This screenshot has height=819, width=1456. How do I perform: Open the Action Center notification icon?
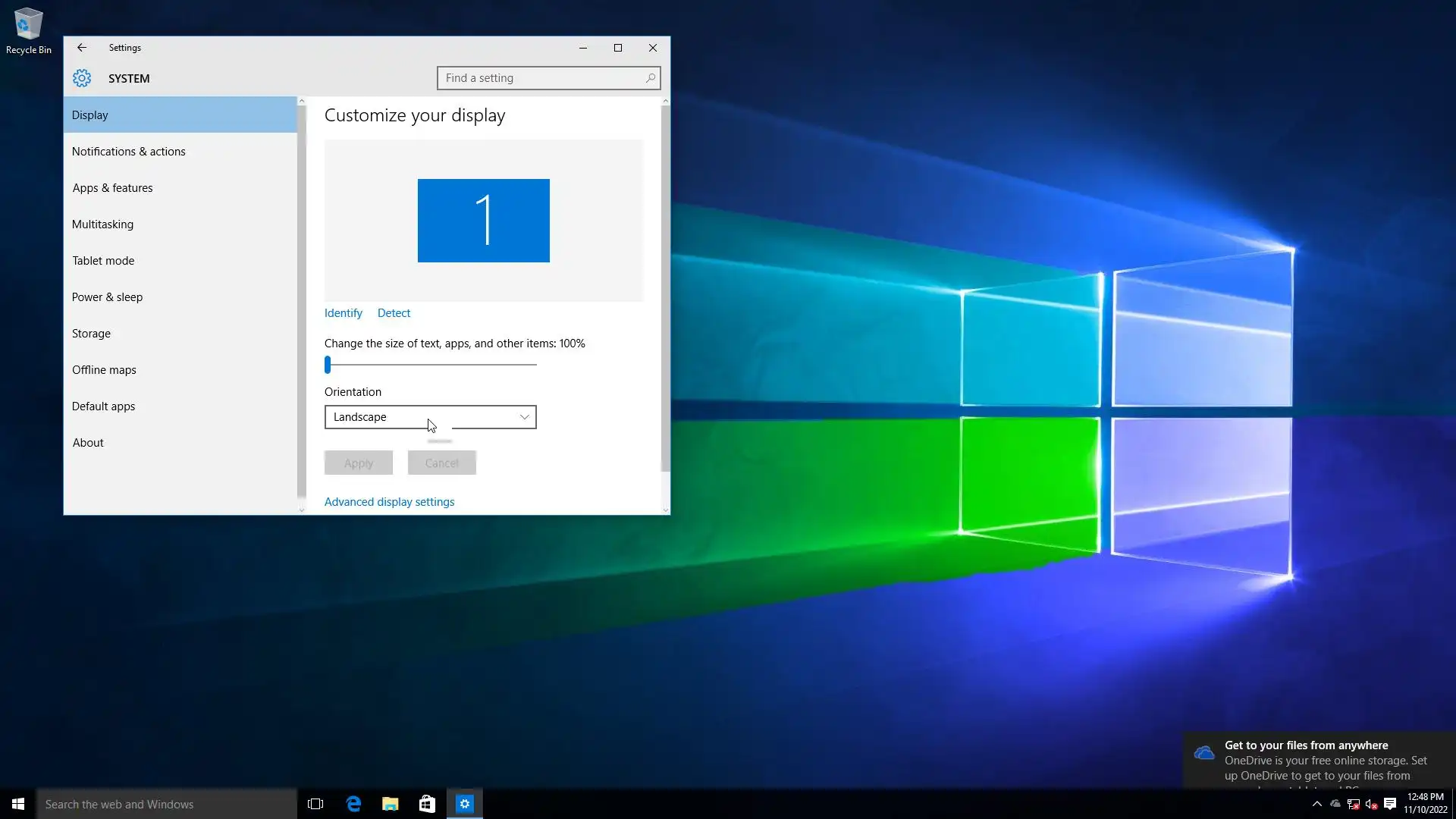(x=1390, y=804)
